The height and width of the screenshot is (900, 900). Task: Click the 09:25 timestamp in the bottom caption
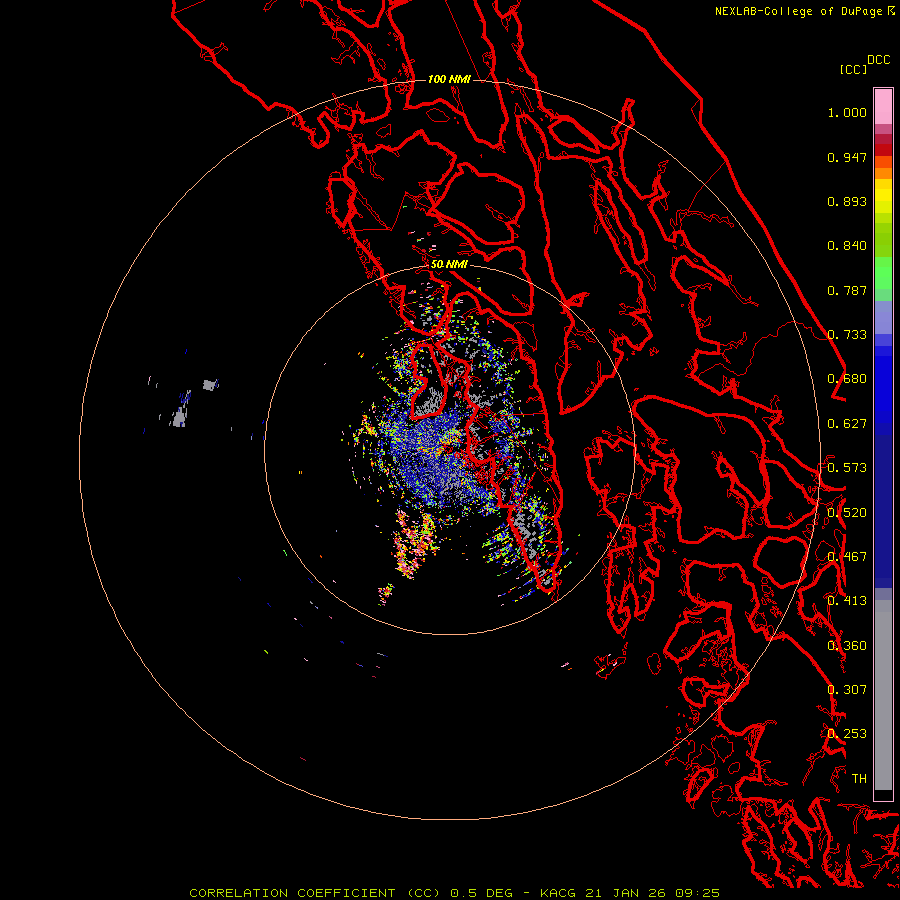tap(697, 893)
